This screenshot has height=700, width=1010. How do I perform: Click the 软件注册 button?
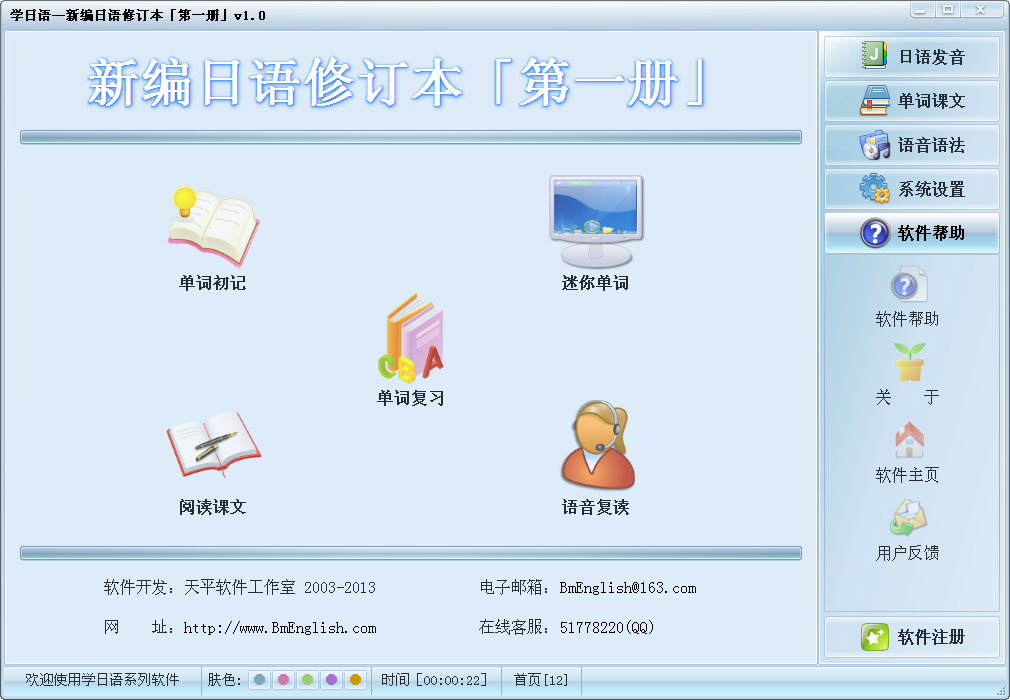click(911, 637)
